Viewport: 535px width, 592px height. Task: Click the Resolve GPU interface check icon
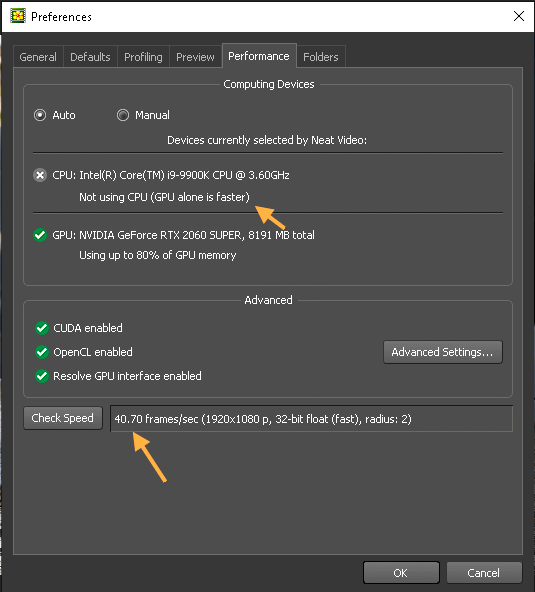(42, 376)
